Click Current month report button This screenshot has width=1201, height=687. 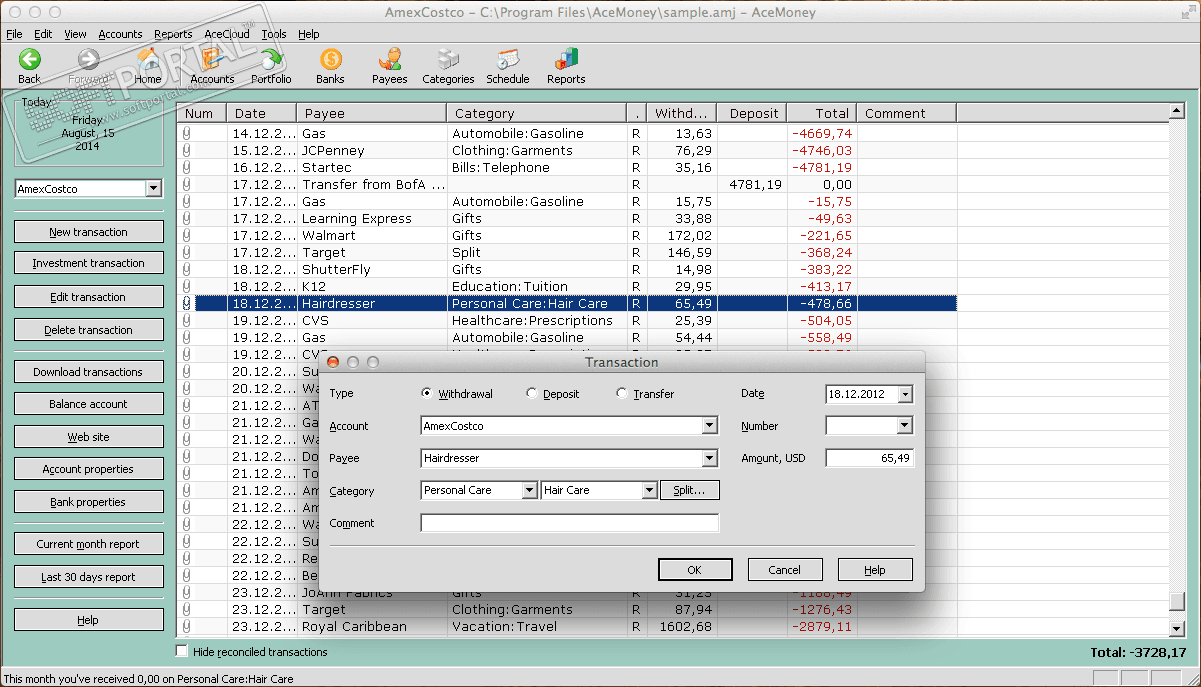pos(89,544)
